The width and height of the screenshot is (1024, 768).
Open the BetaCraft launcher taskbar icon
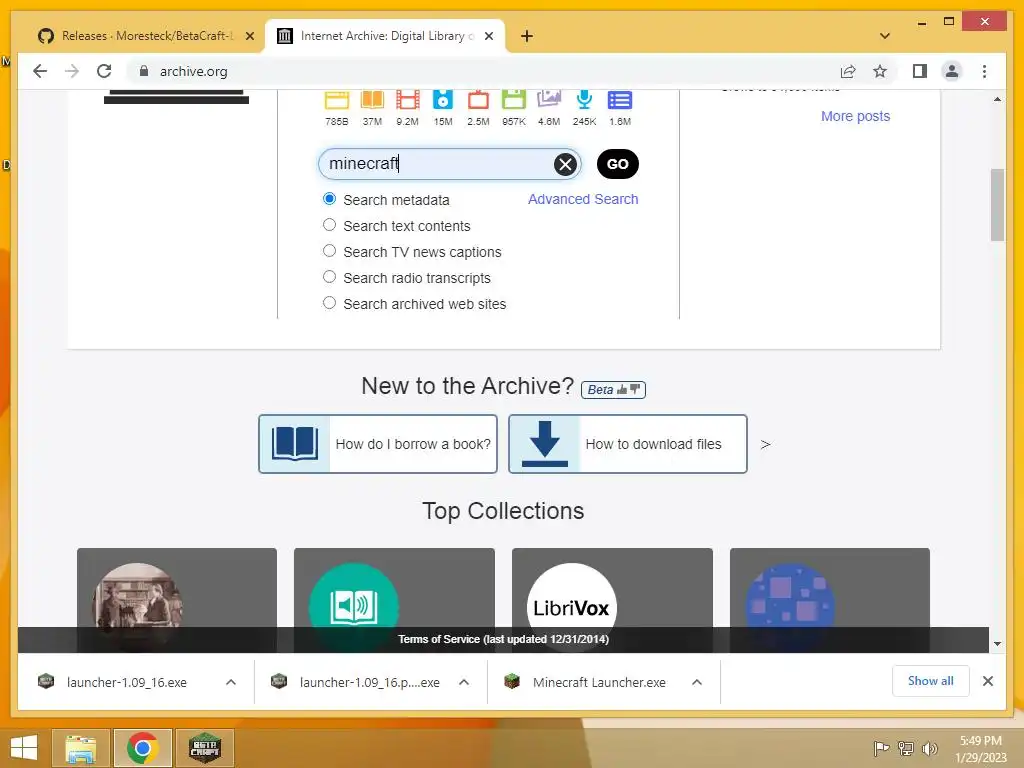point(205,748)
